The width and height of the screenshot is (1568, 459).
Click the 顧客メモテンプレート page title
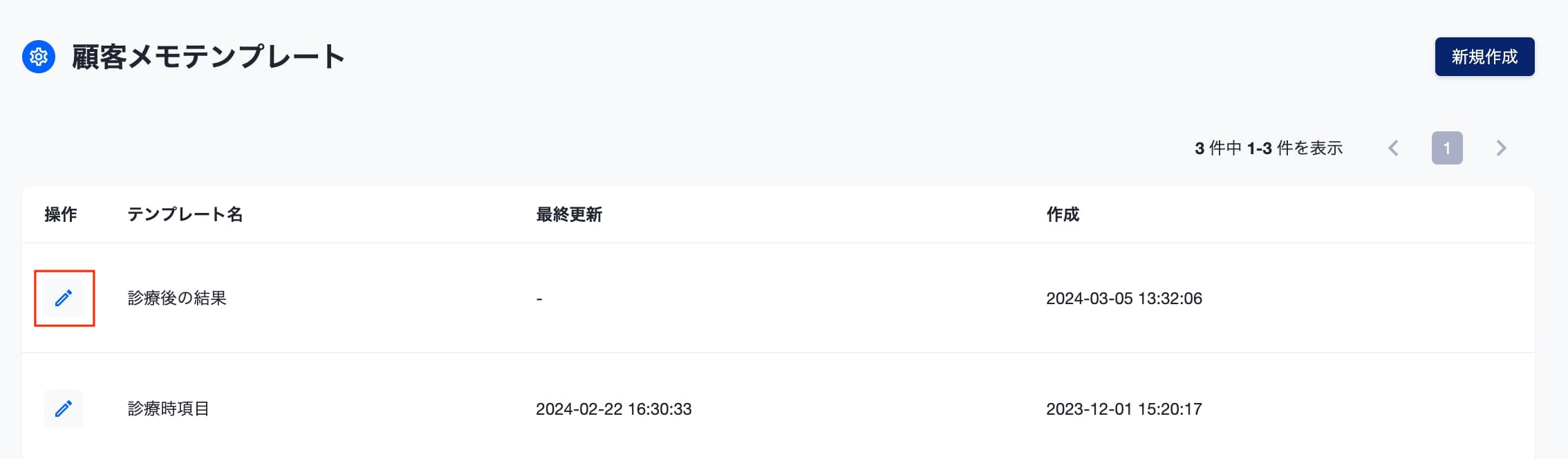[208, 57]
